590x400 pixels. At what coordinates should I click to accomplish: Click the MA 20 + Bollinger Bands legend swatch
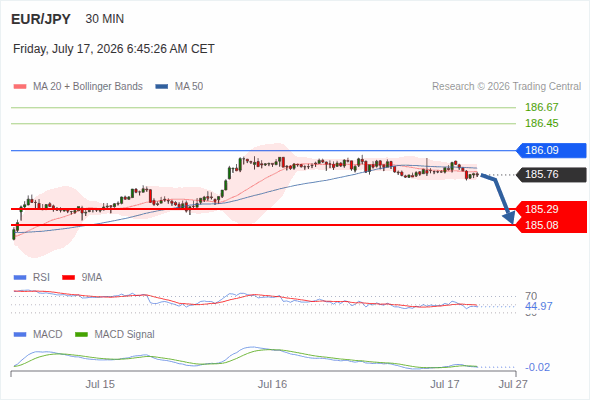tap(20, 87)
